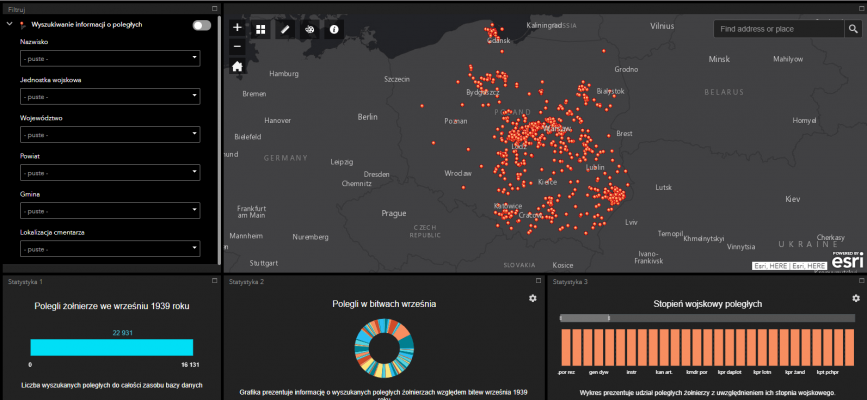Maximize the Filtruj panel
Screen dimensions: 867x400
coord(215,8)
